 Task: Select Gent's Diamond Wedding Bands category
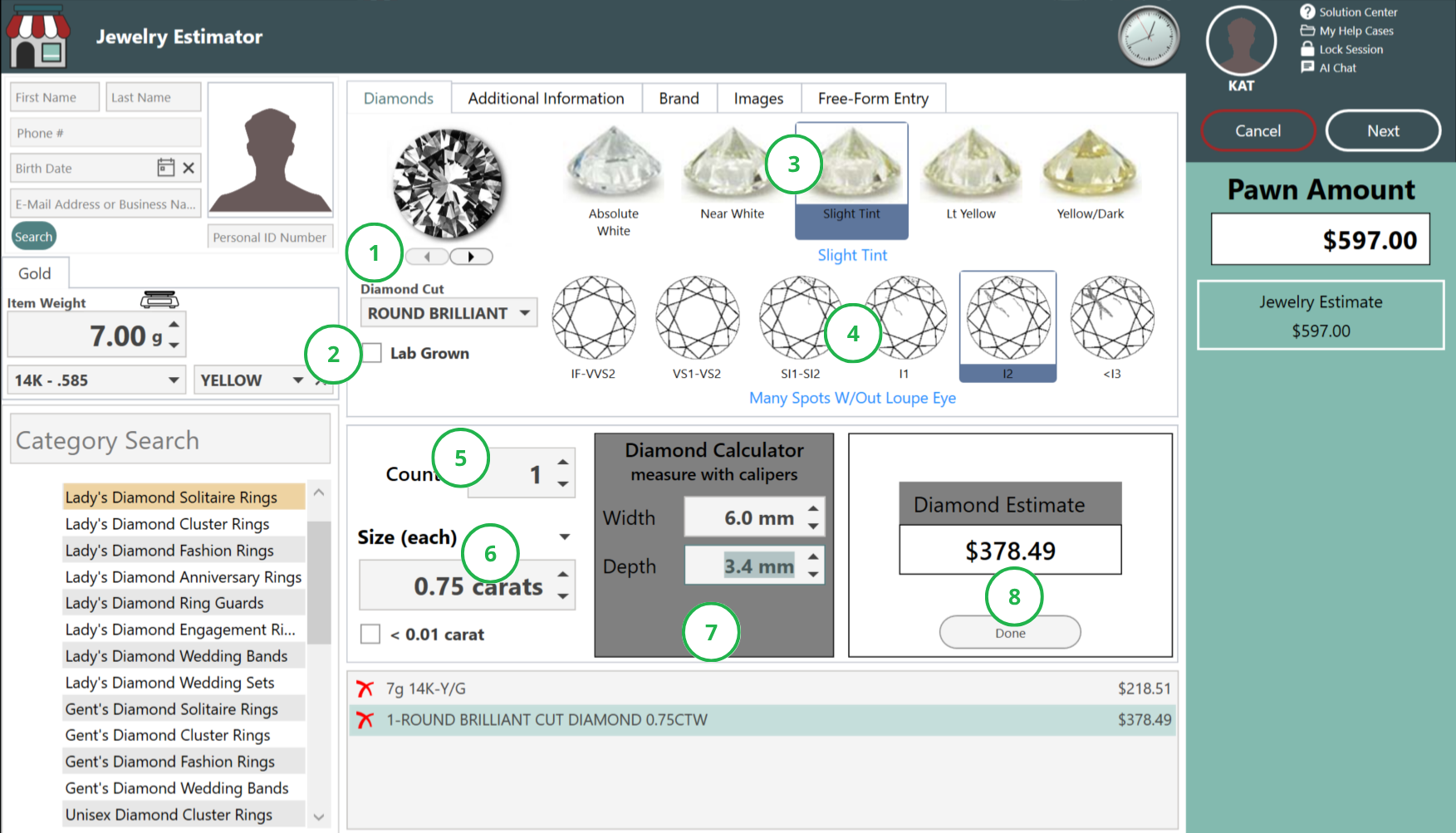[184, 788]
